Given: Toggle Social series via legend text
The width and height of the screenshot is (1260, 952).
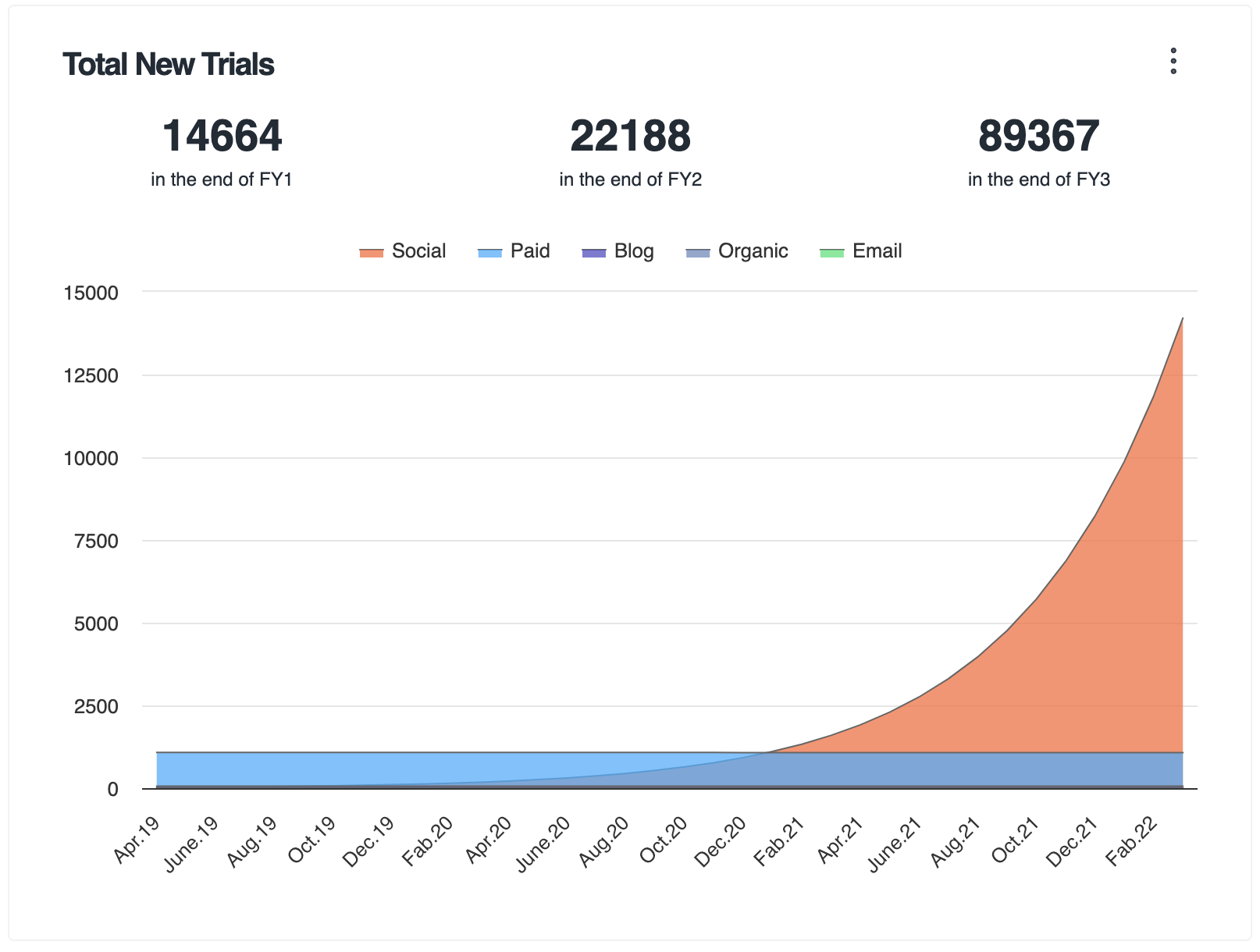Looking at the screenshot, I should tap(418, 251).
